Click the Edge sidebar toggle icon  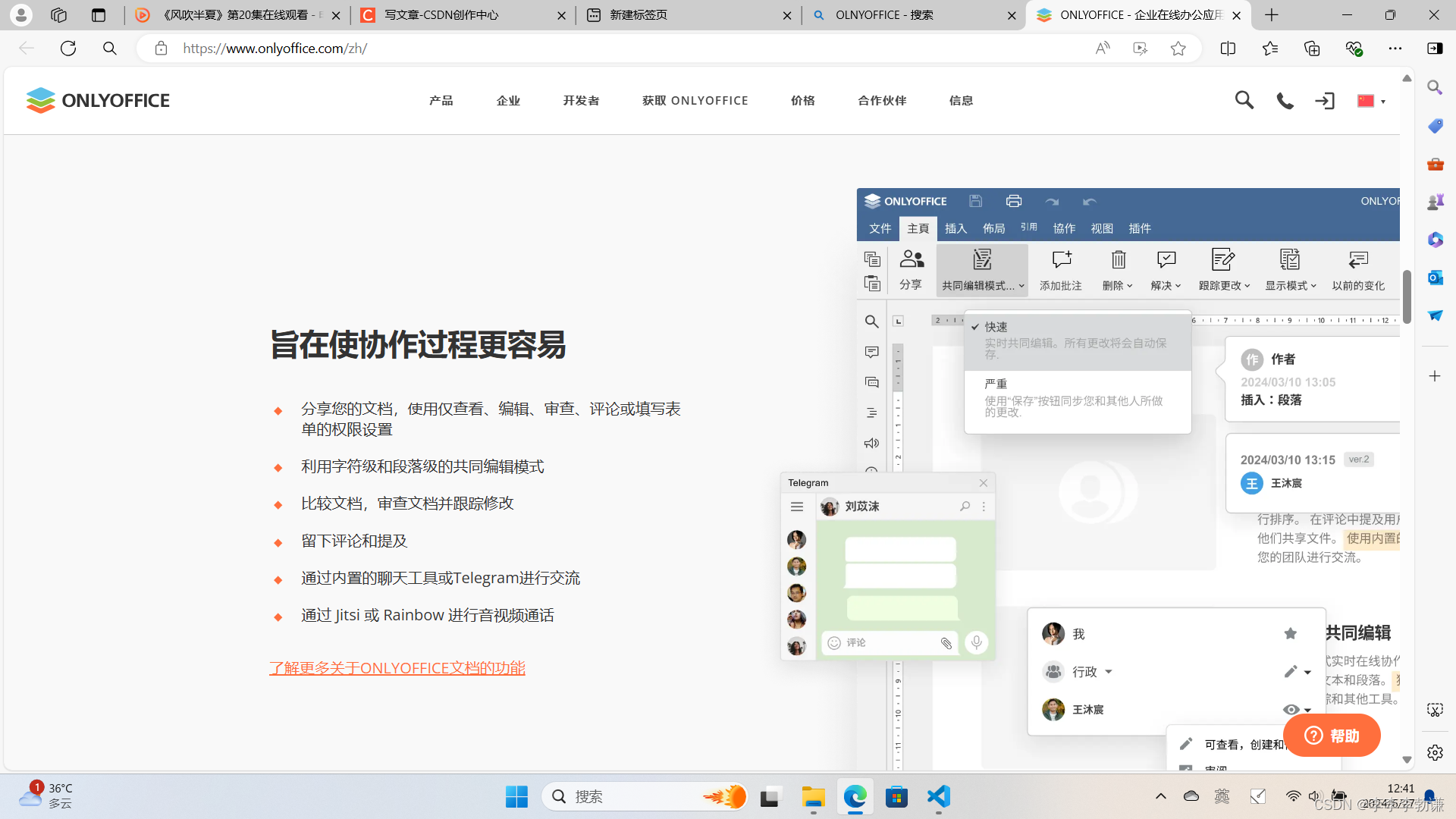coord(1435,49)
